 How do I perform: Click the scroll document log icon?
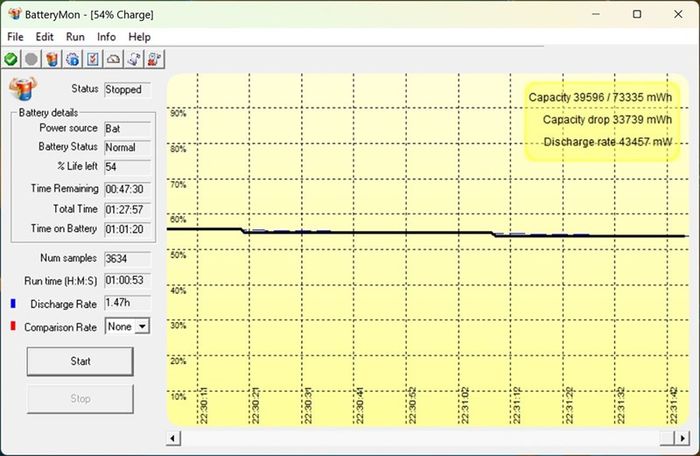coord(134,59)
